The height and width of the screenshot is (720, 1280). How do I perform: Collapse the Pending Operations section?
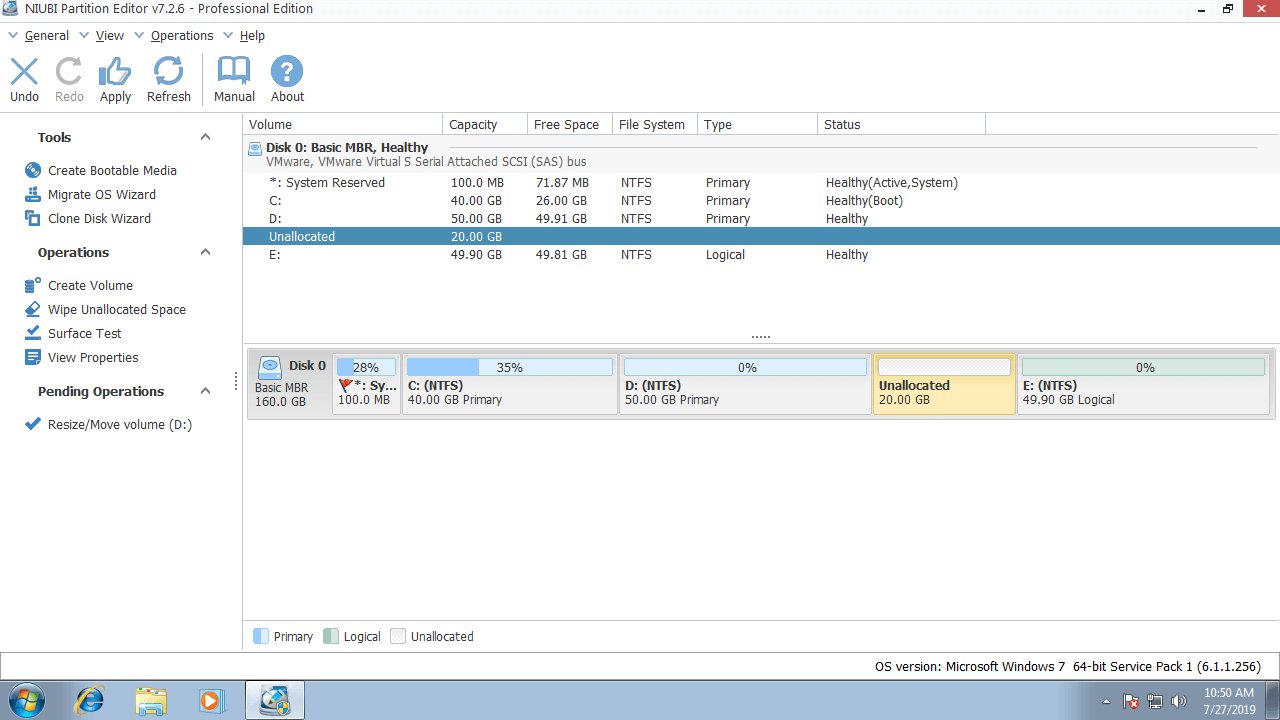[x=205, y=392]
